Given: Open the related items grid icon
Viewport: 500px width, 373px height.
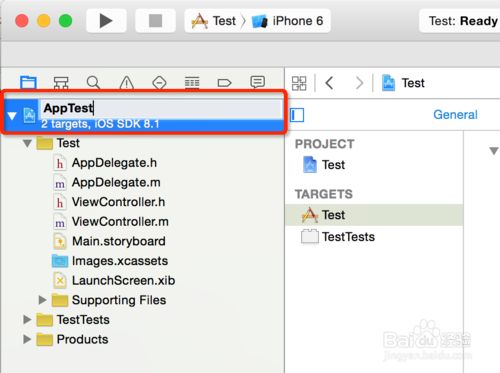Looking at the screenshot, I should (x=299, y=83).
